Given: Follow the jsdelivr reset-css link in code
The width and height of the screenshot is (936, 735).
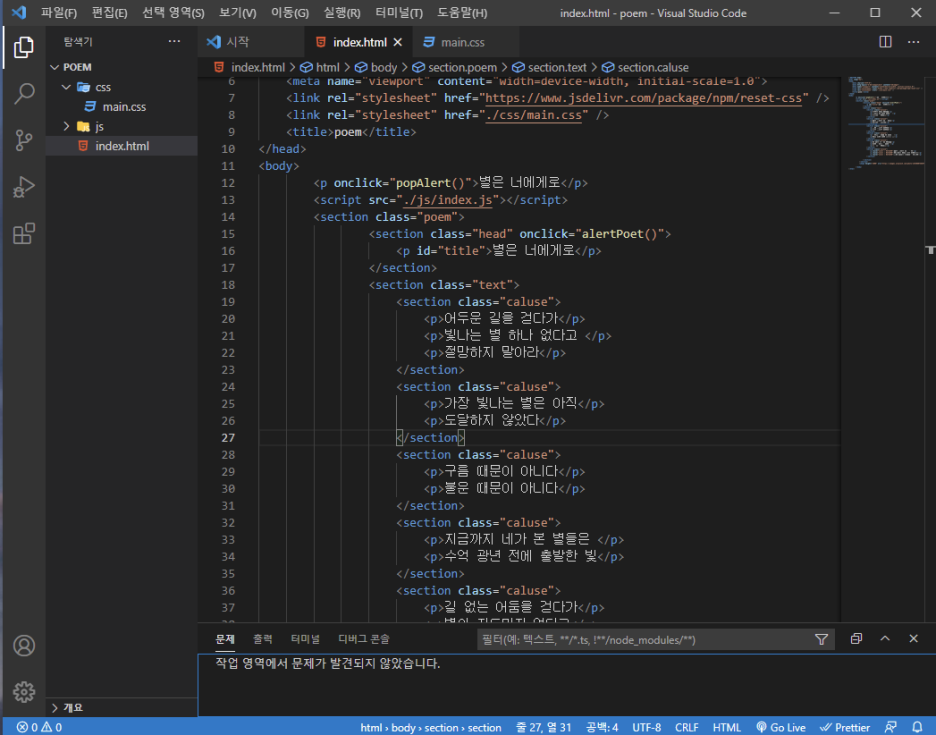Looking at the screenshot, I should coord(646,98).
